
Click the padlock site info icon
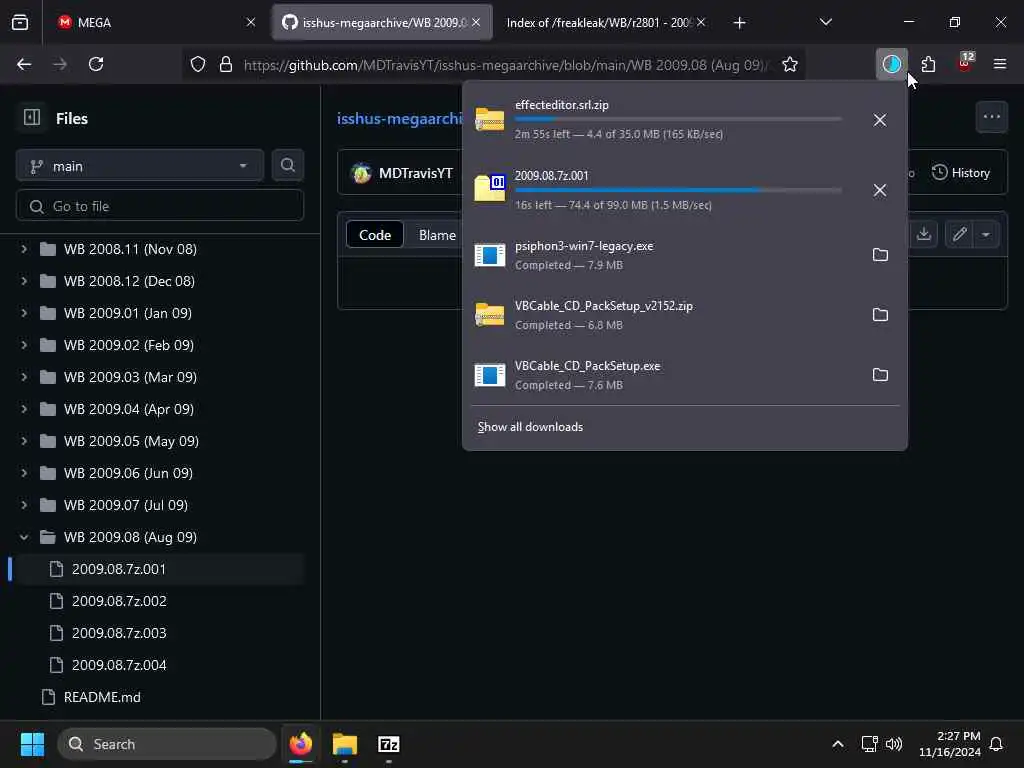[x=226, y=64]
